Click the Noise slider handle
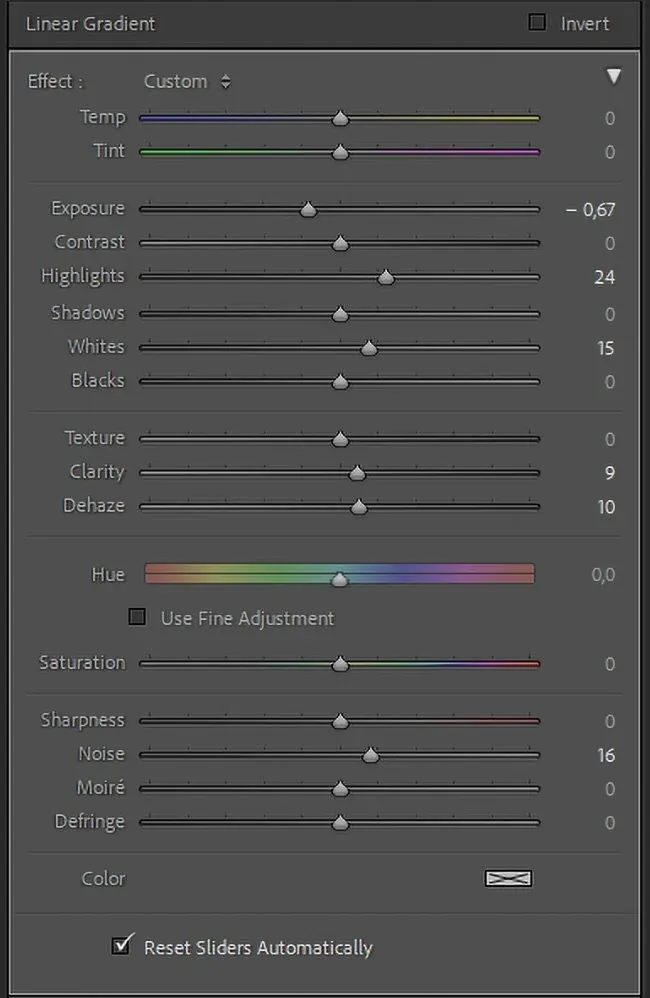The image size is (650, 998). click(371, 755)
